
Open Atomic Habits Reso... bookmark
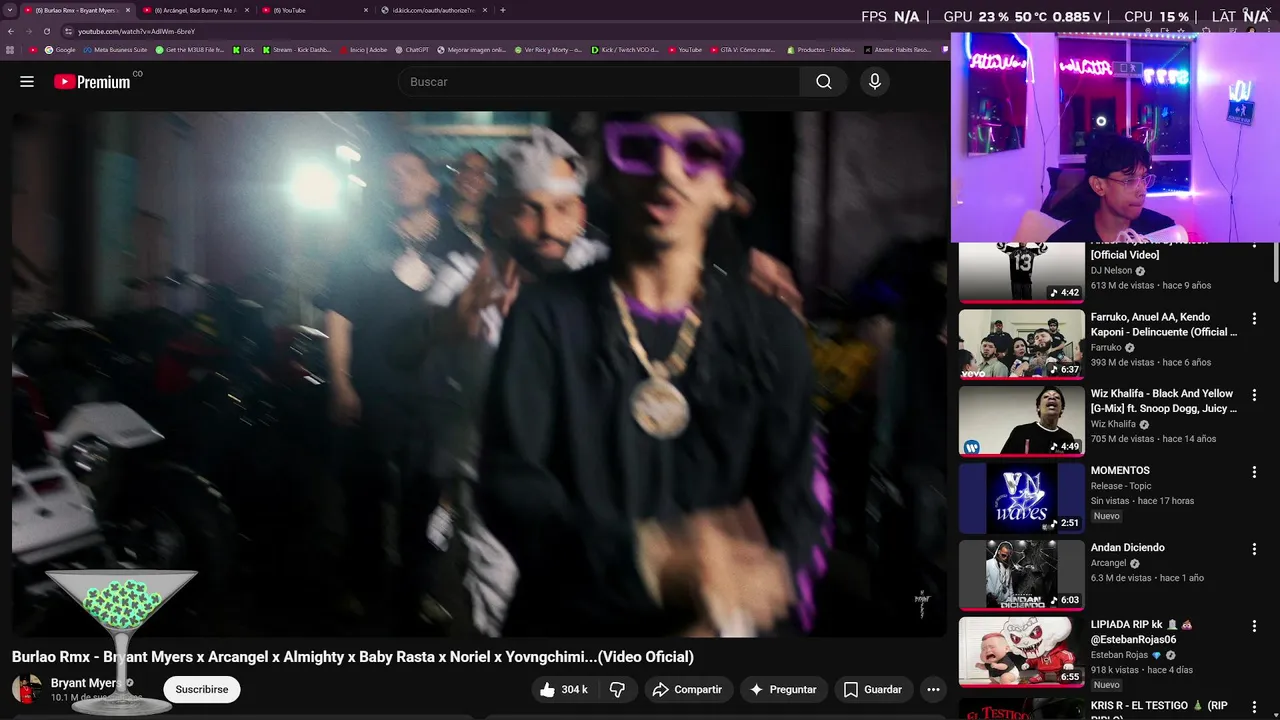point(897,49)
